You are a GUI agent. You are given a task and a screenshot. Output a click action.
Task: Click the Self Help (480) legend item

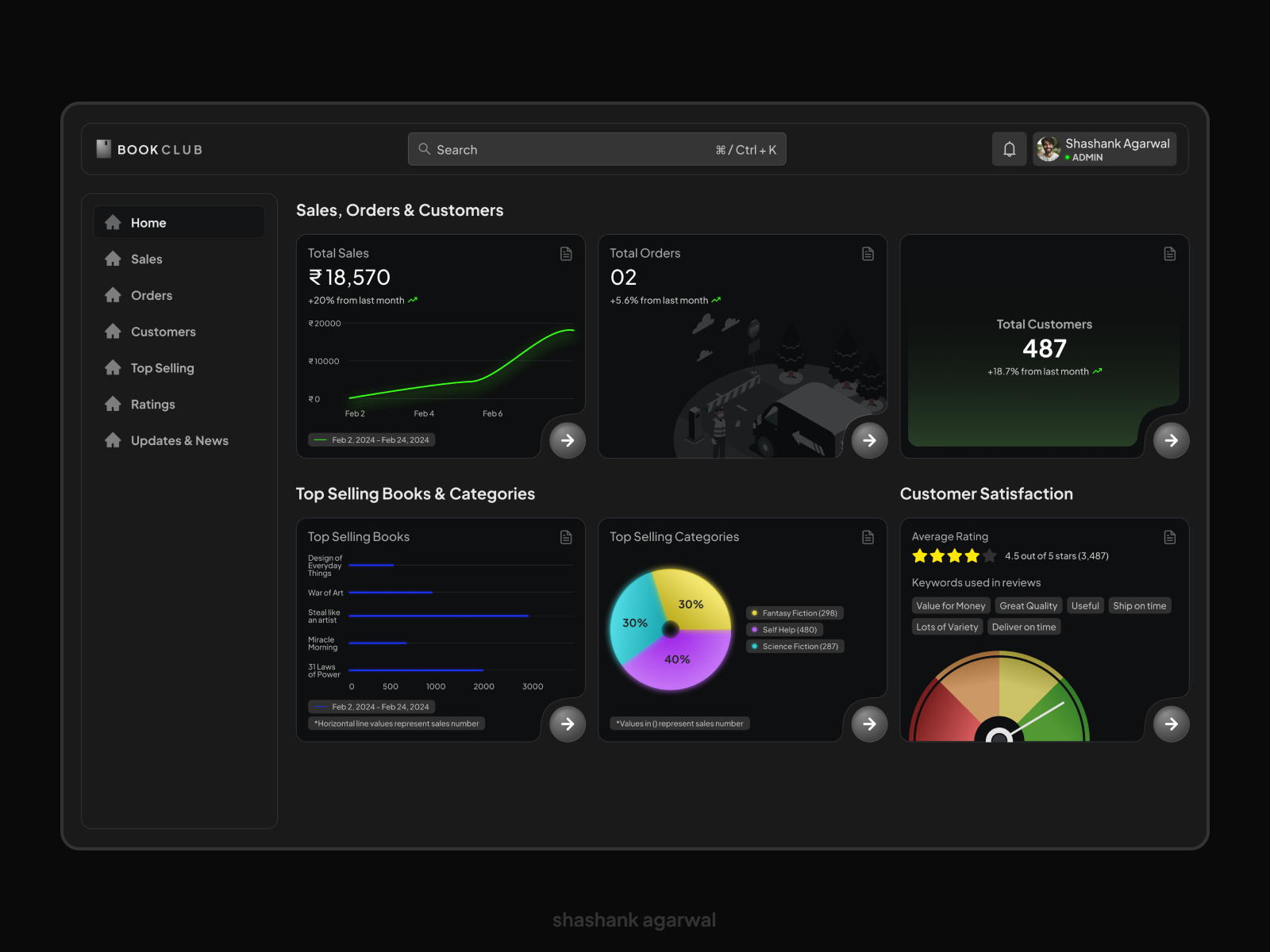pos(784,630)
